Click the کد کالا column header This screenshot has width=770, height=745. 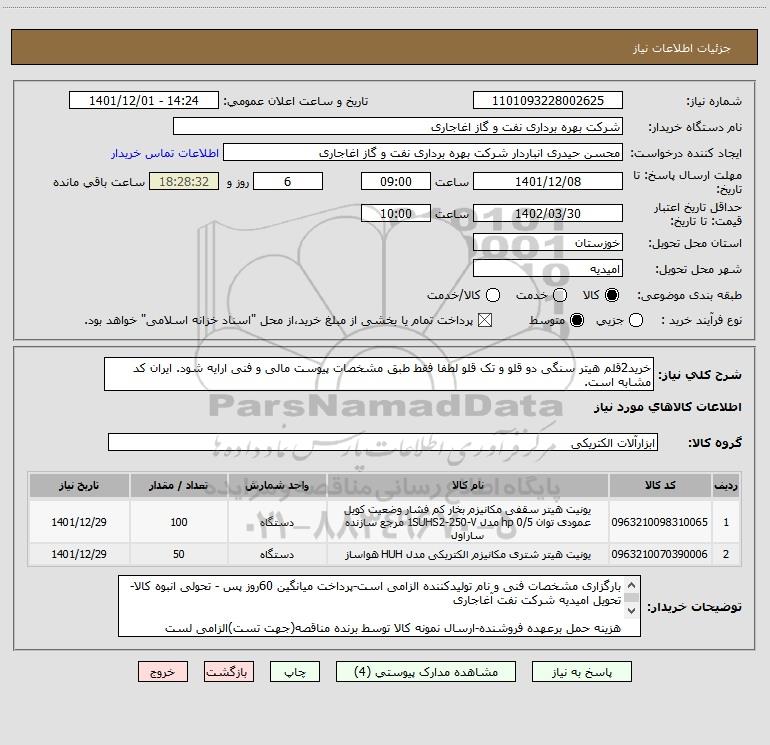(660, 486)
